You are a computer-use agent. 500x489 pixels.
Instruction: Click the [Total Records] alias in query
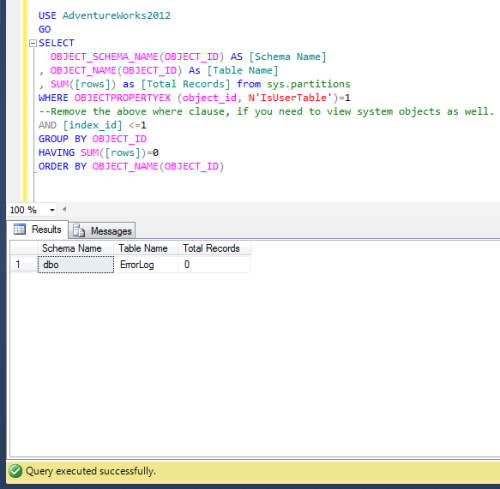185,84
